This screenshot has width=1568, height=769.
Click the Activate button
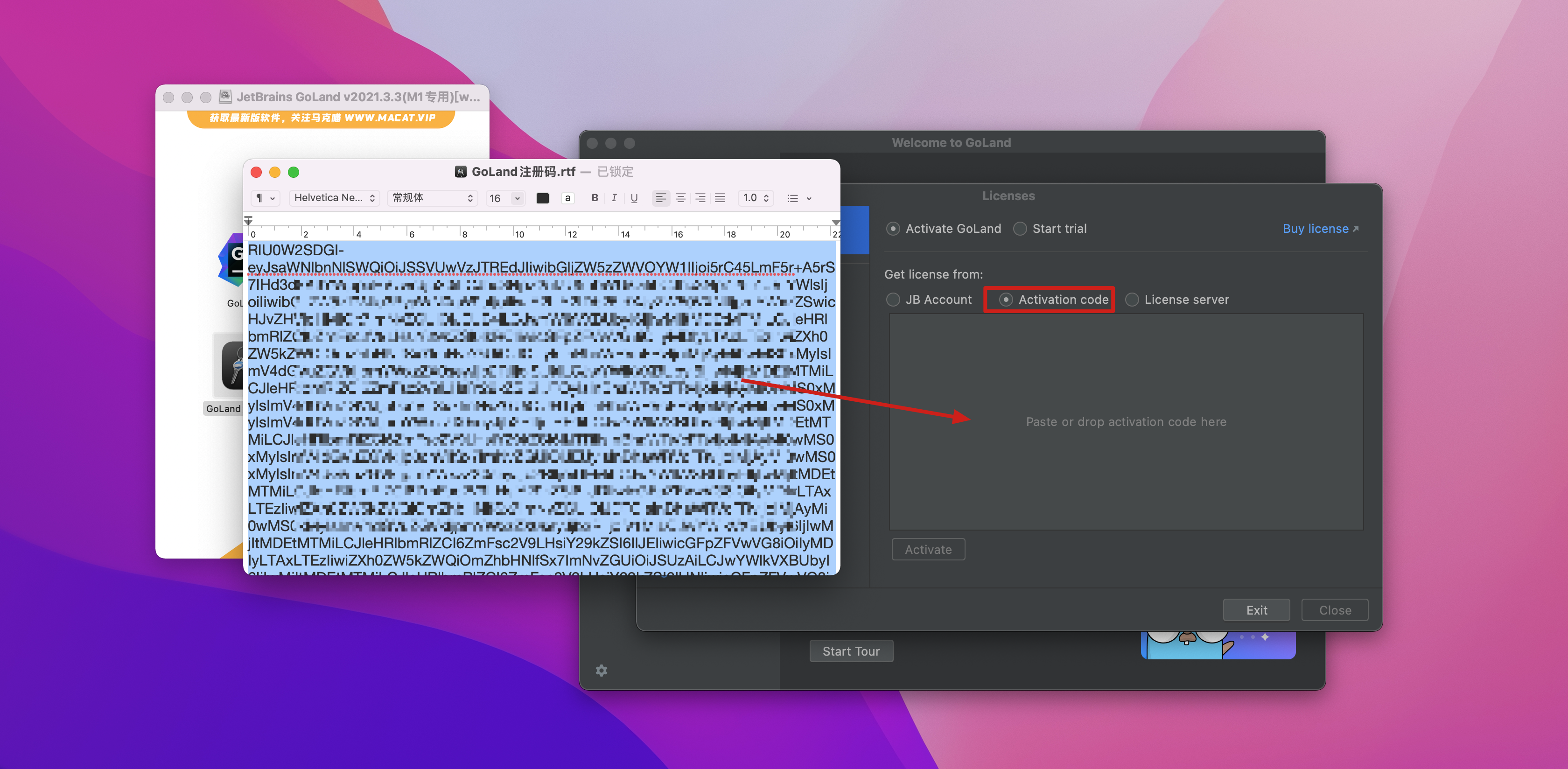pyautogui.click(x=928, y=549)
